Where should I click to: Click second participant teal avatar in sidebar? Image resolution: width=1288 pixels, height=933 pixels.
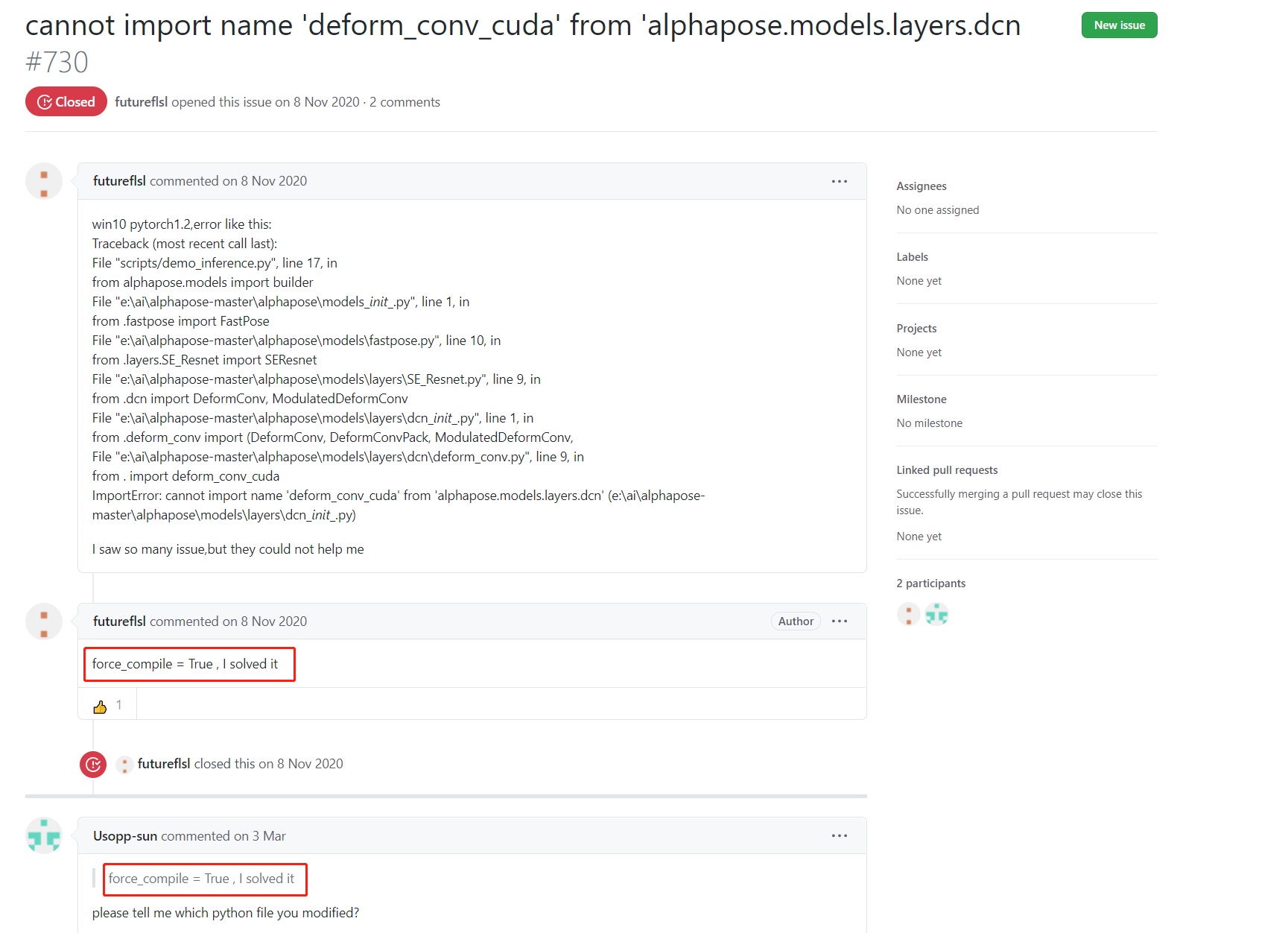(x=936, y=615)
